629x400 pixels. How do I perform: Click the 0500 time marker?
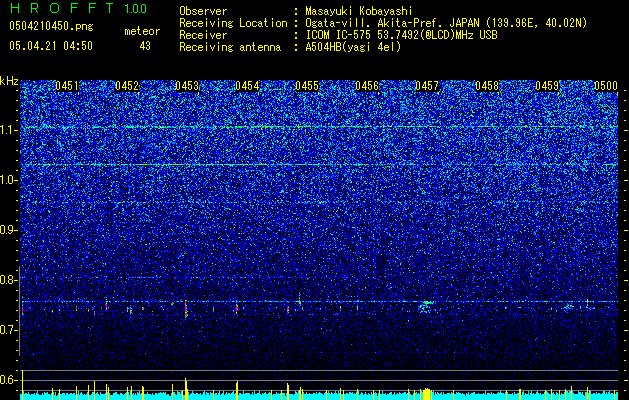tap(606, 86)
